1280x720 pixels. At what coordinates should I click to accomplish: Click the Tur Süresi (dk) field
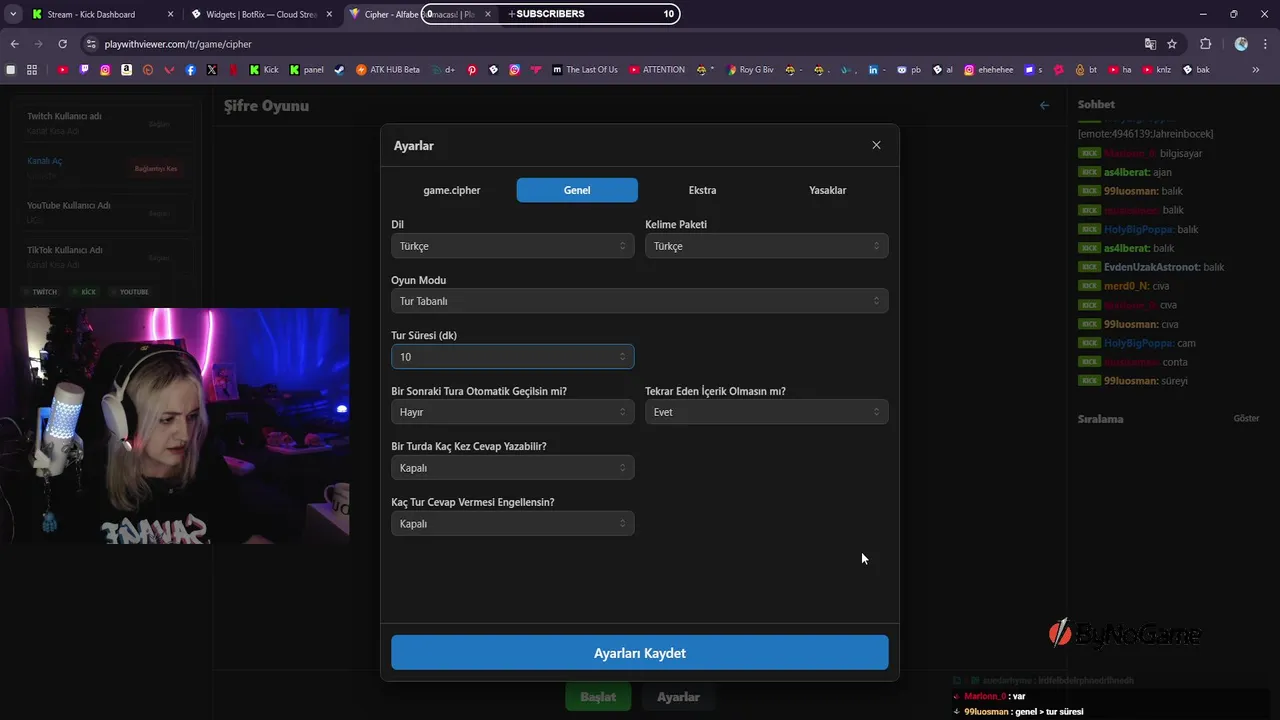[512, 357]
